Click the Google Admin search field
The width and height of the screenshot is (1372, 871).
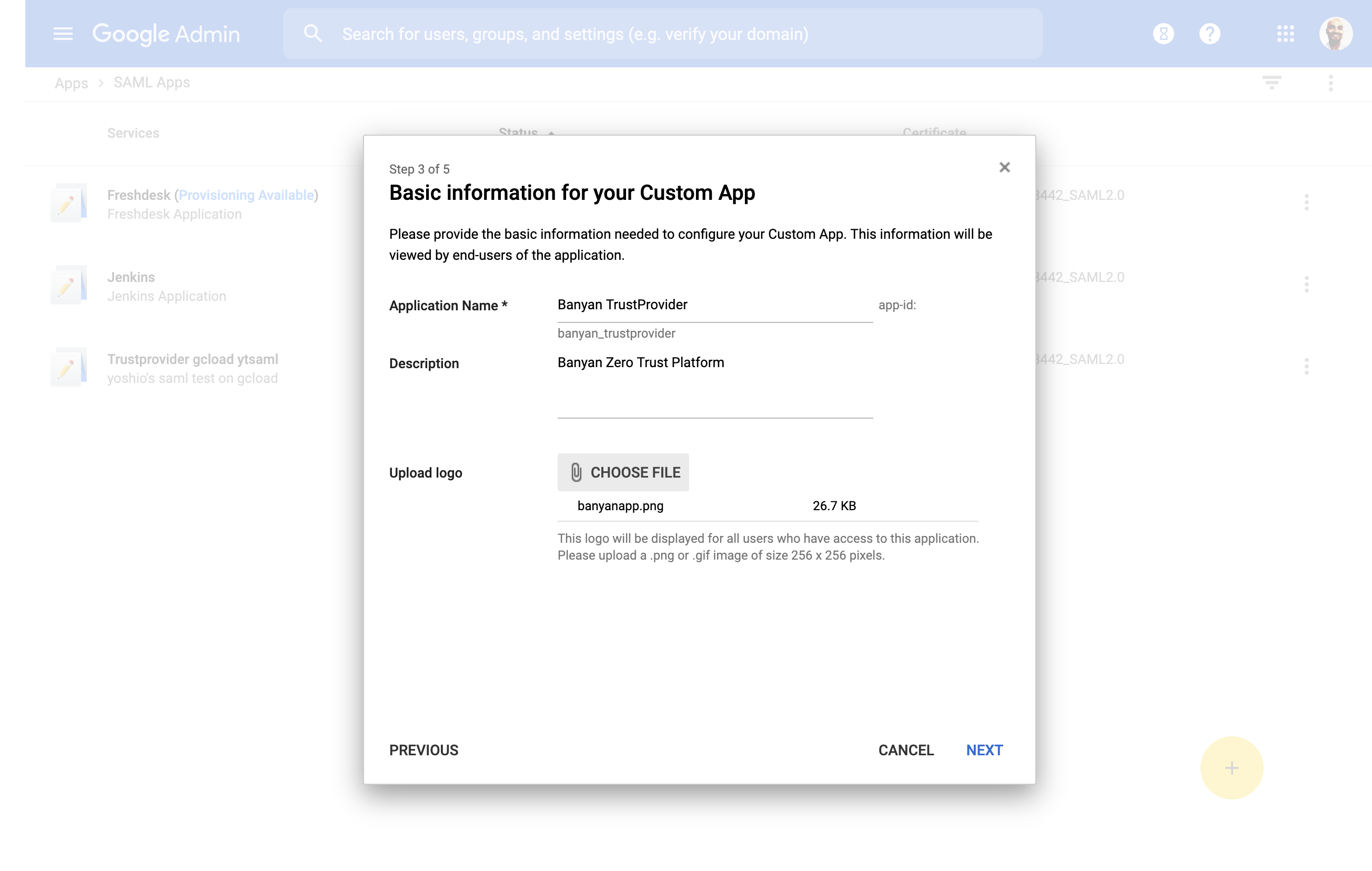663,34
